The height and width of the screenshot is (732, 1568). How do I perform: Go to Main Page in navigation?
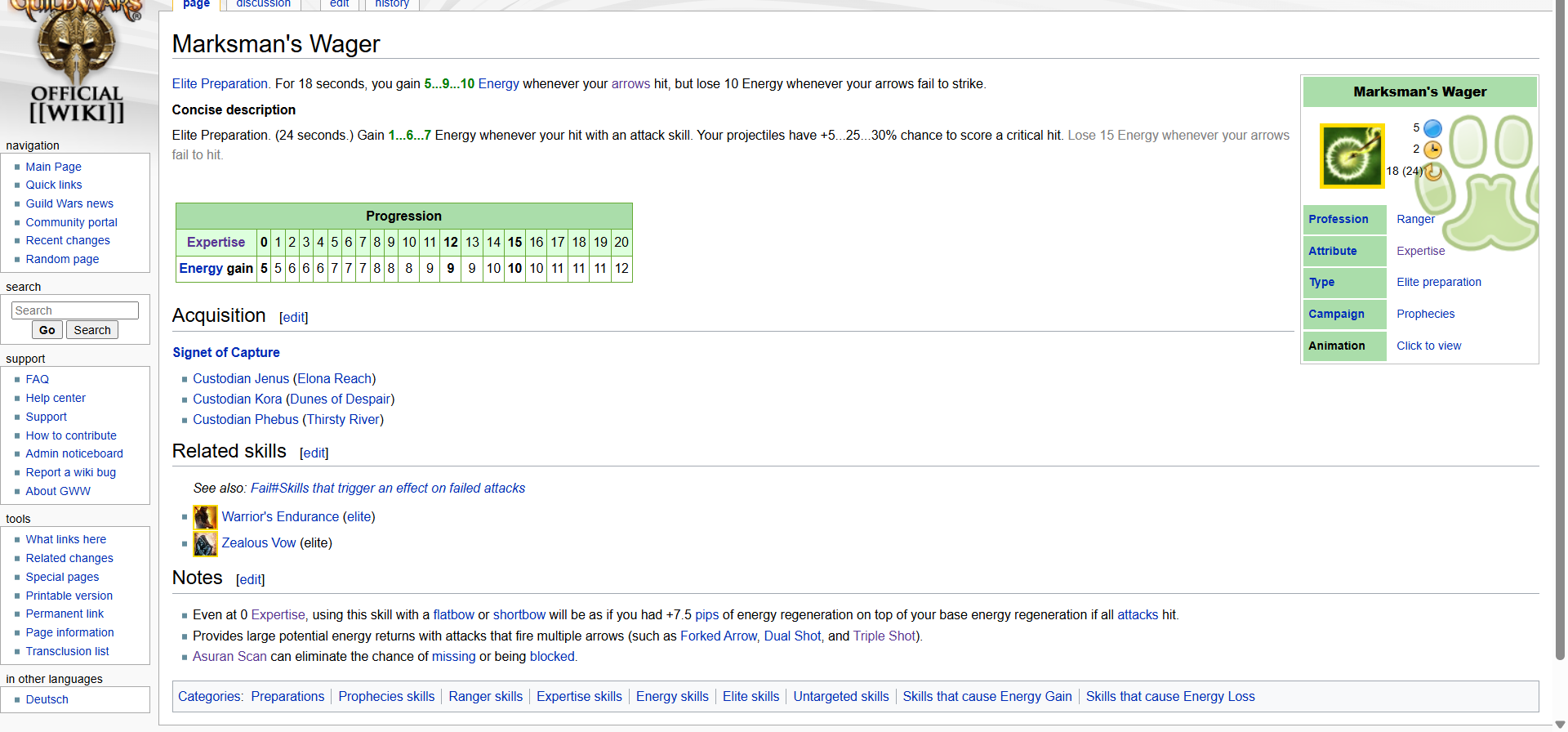coord(53,167)
